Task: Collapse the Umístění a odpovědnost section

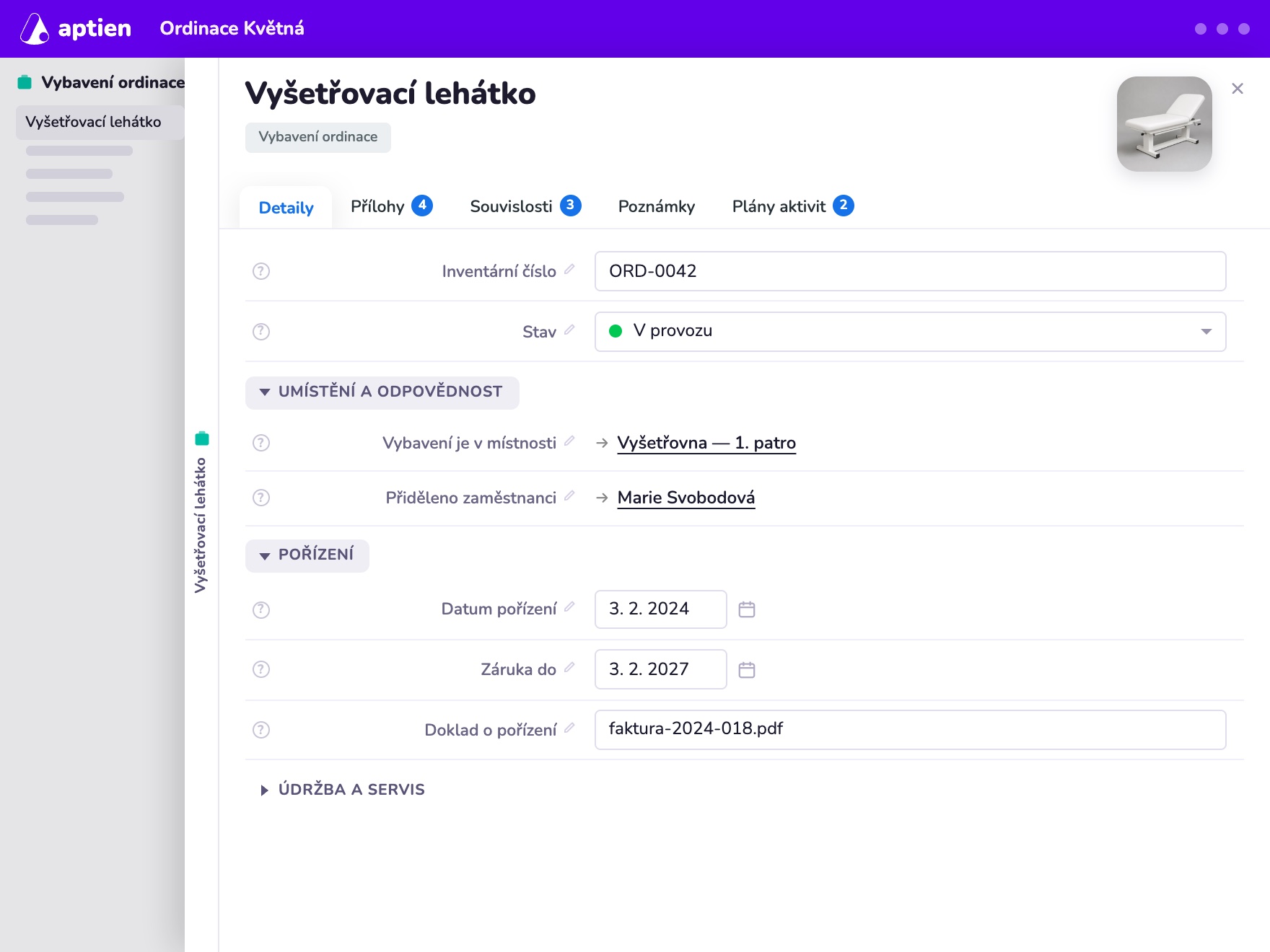Action: pos(382,392)
